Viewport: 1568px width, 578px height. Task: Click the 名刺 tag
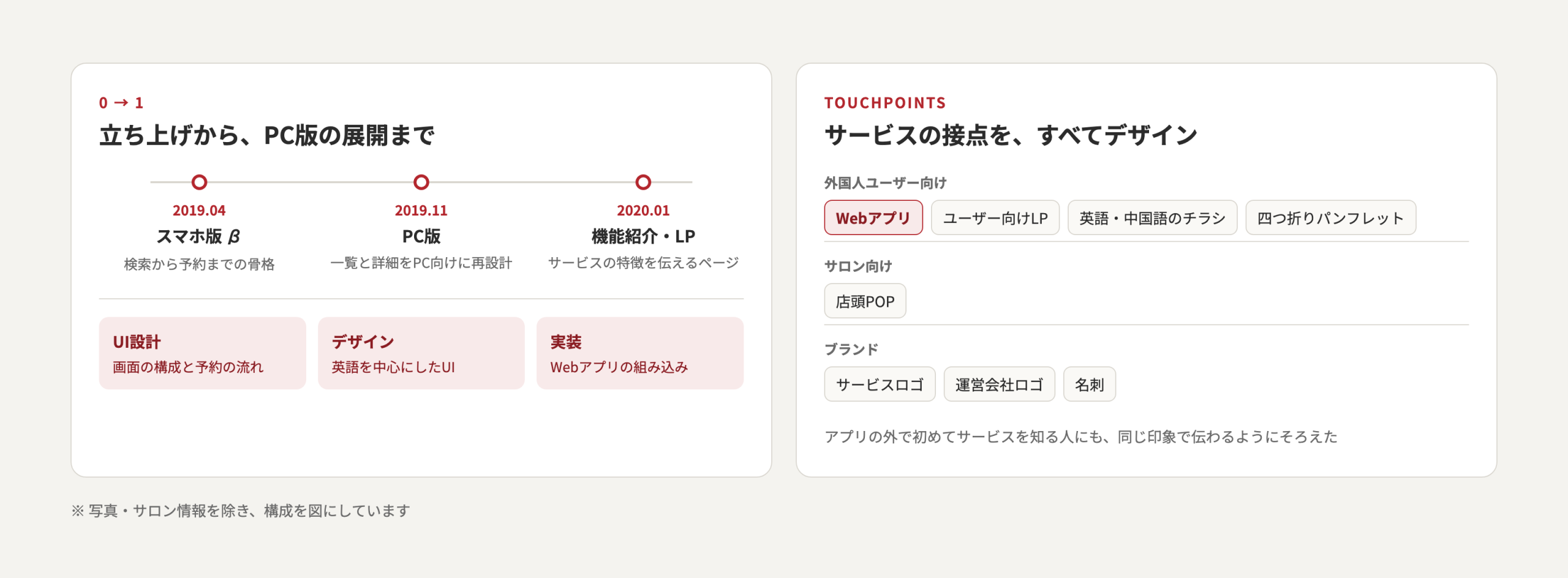tap(1089, 384)
